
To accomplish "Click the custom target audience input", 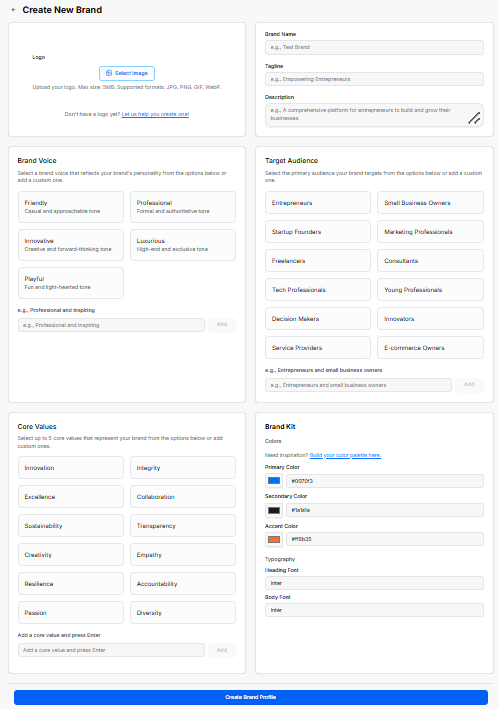I will pyautogui.click(x=358, y=385).
